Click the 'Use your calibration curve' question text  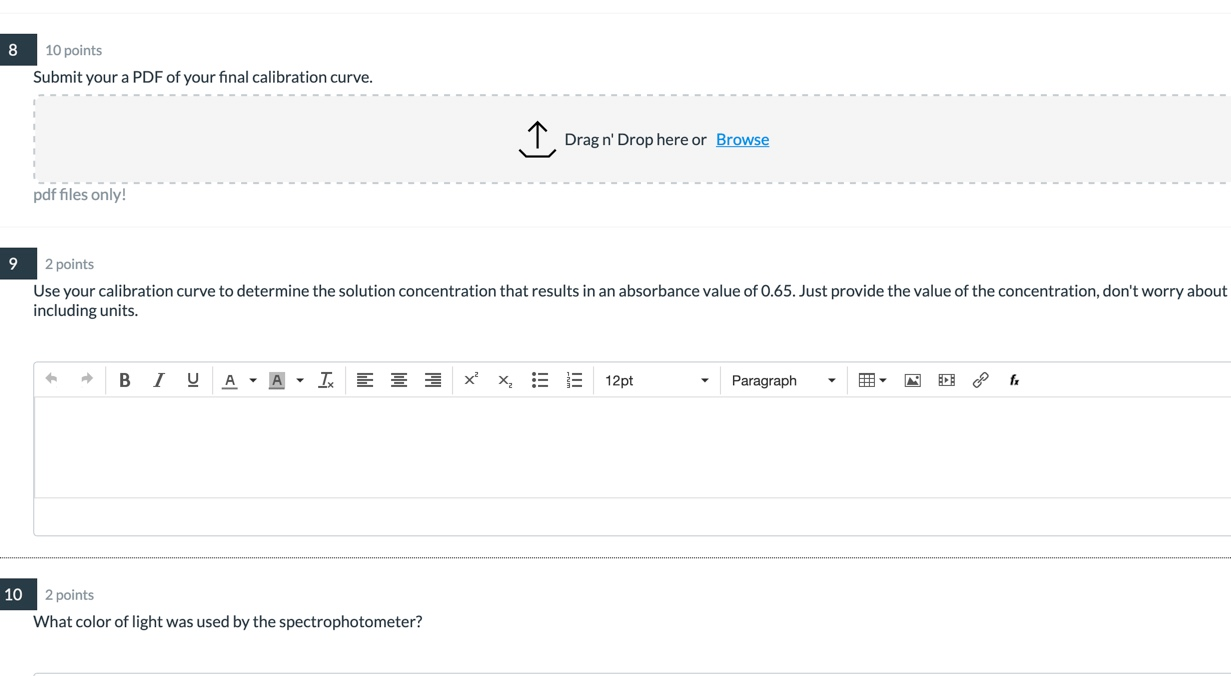point(630,300)
